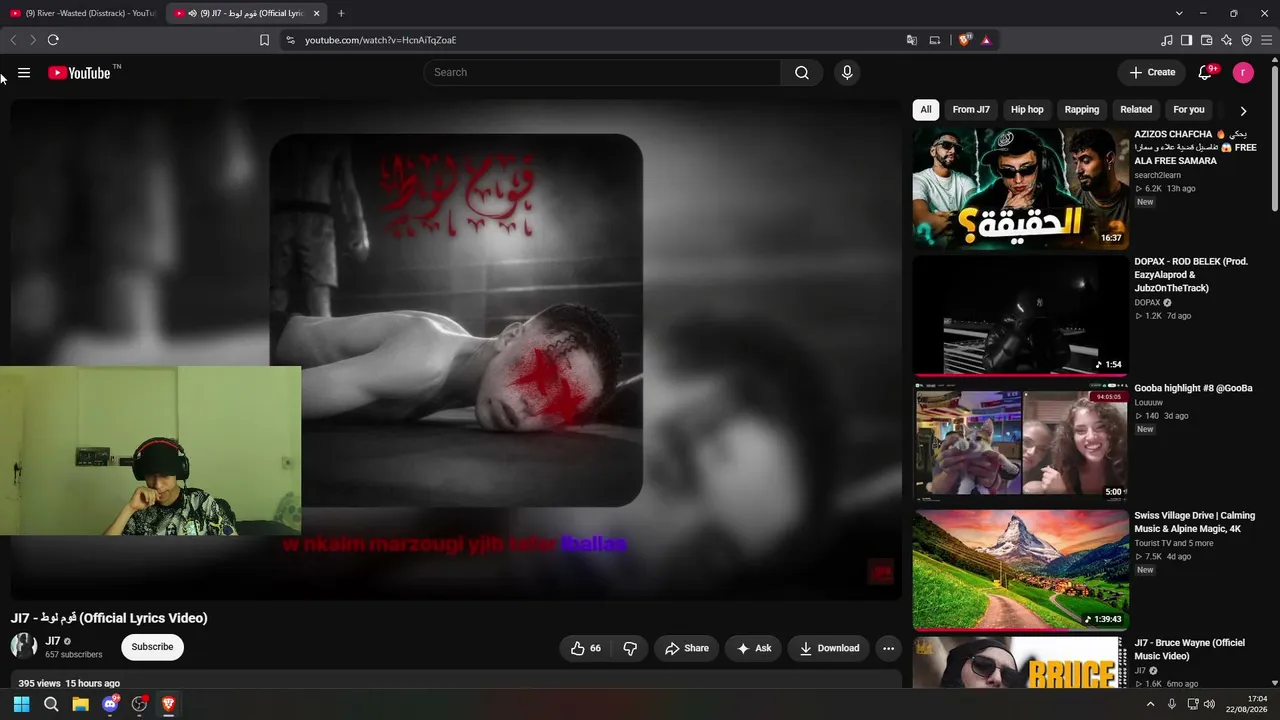Select the JI7 Official Lyrics Video tab

(x=247, y=13)
